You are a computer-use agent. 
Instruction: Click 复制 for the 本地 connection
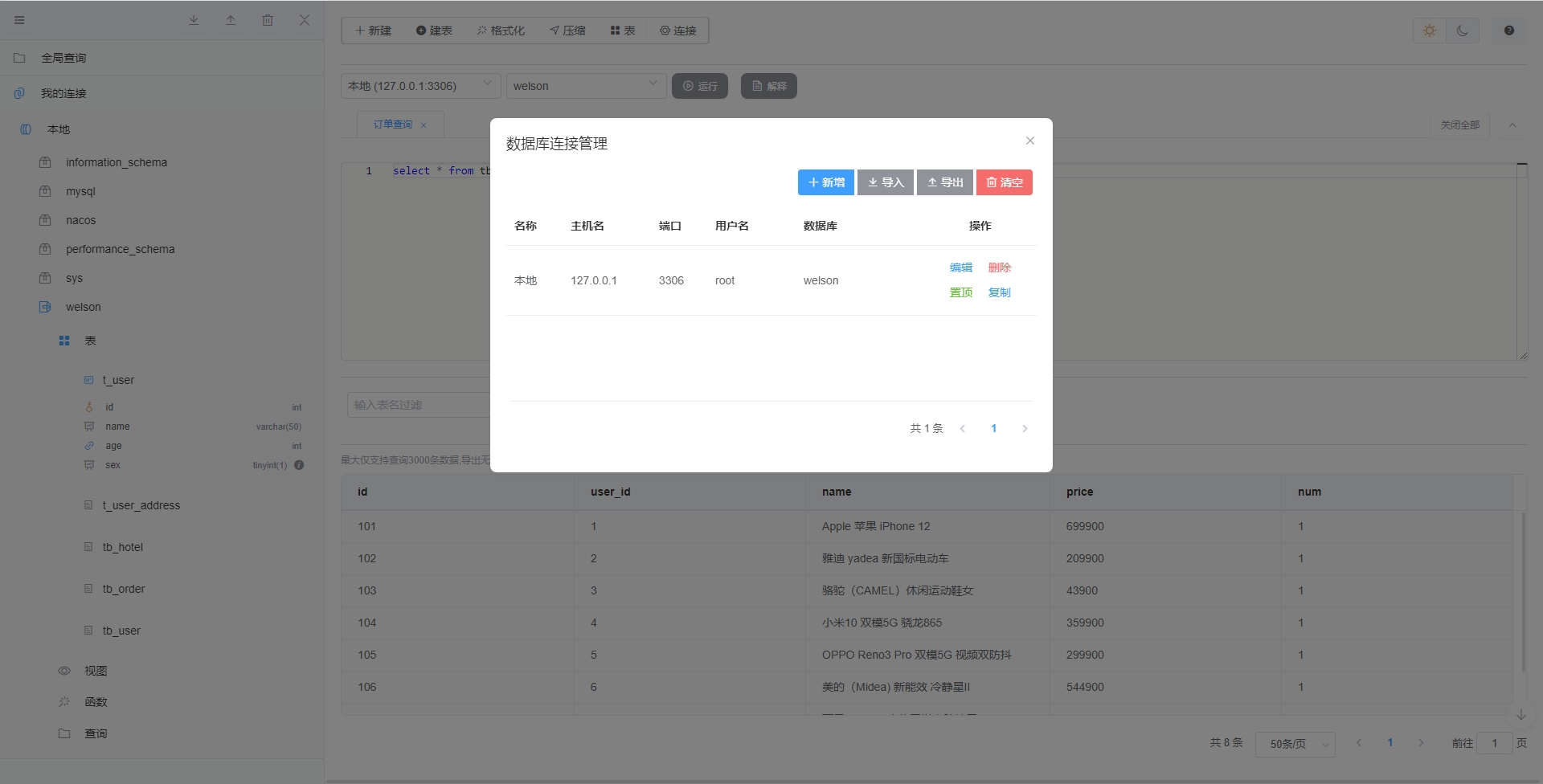pyautogui.click(x=1000, y=292)
